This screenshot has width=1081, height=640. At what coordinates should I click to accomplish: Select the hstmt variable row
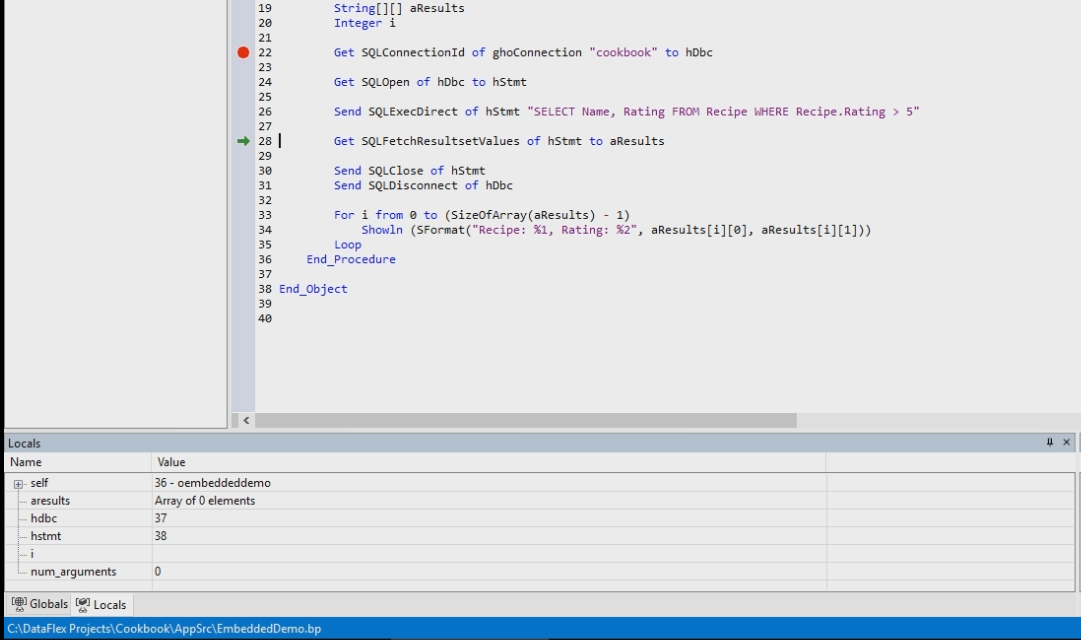46,536
